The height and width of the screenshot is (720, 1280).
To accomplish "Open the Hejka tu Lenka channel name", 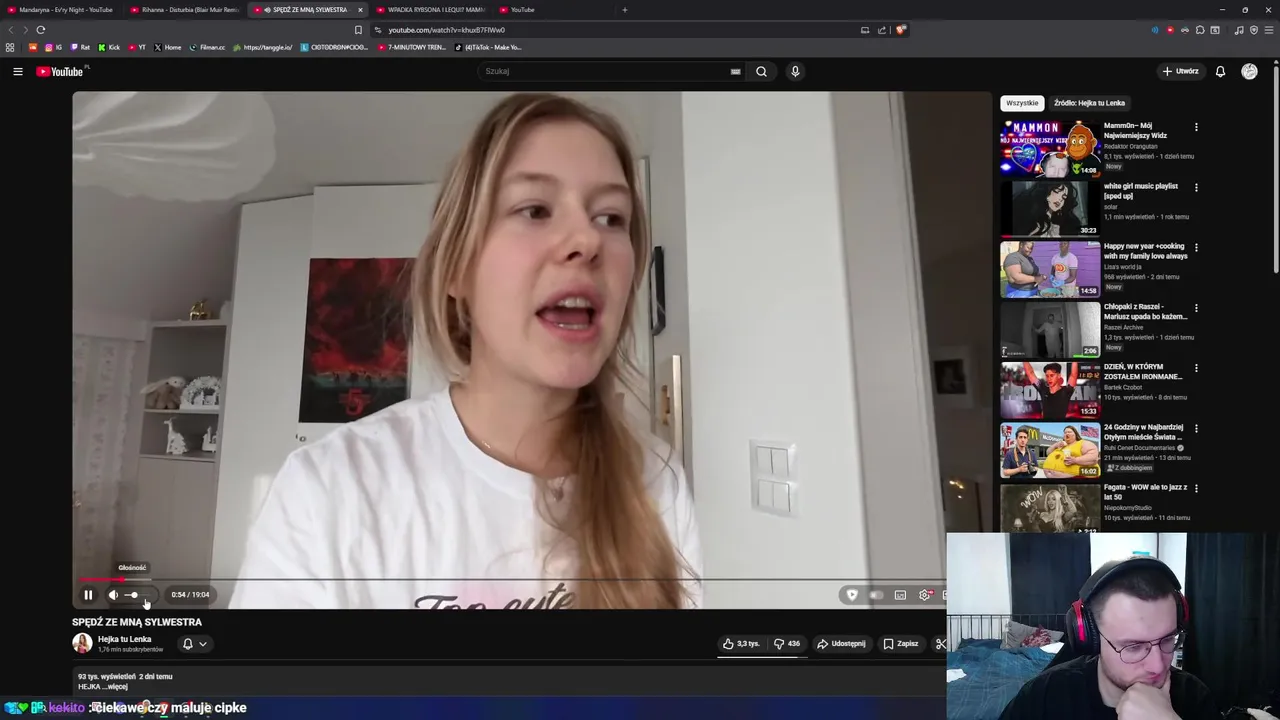I will click(125, 639).
